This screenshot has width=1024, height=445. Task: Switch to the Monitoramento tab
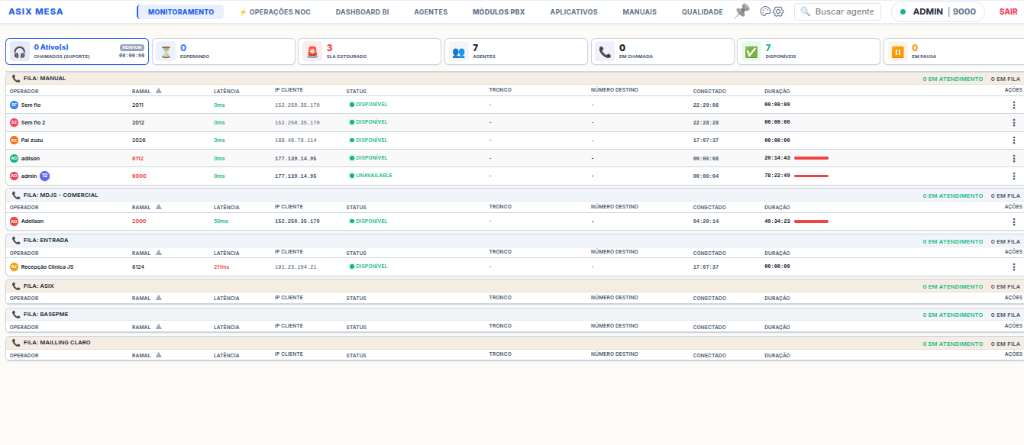tap(181, 12)
